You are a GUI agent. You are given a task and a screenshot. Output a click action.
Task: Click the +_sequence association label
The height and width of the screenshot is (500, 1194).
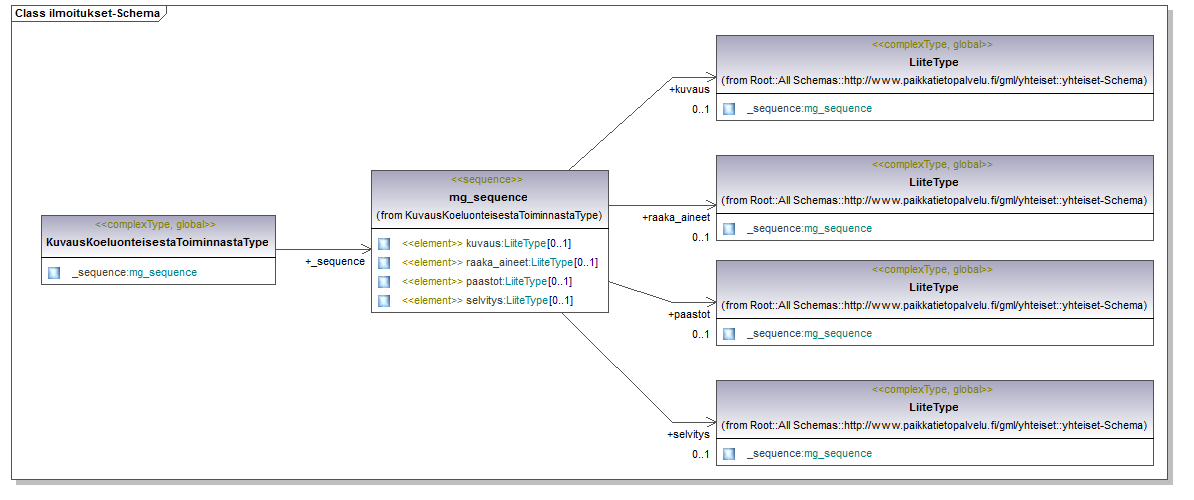pos(335,262)
